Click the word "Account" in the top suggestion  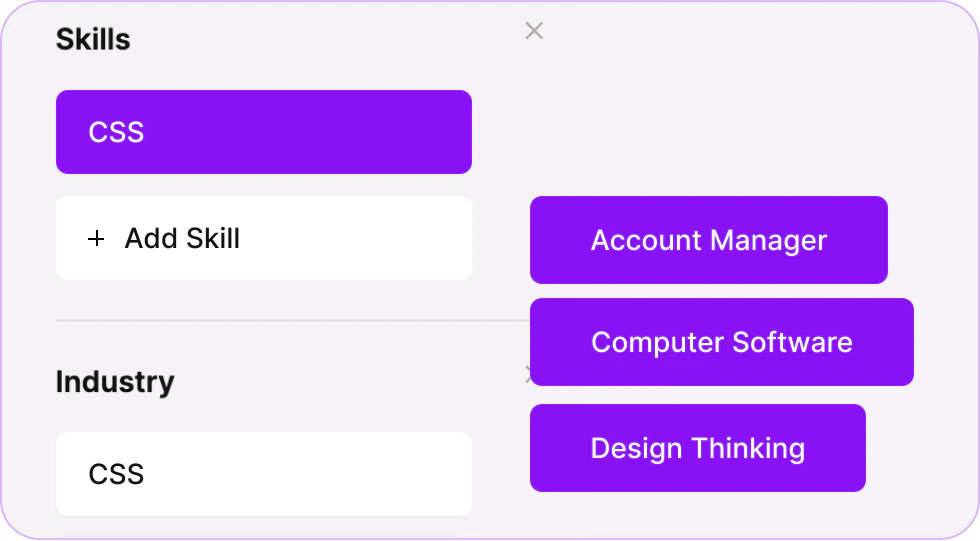click(x=647, y=240)
